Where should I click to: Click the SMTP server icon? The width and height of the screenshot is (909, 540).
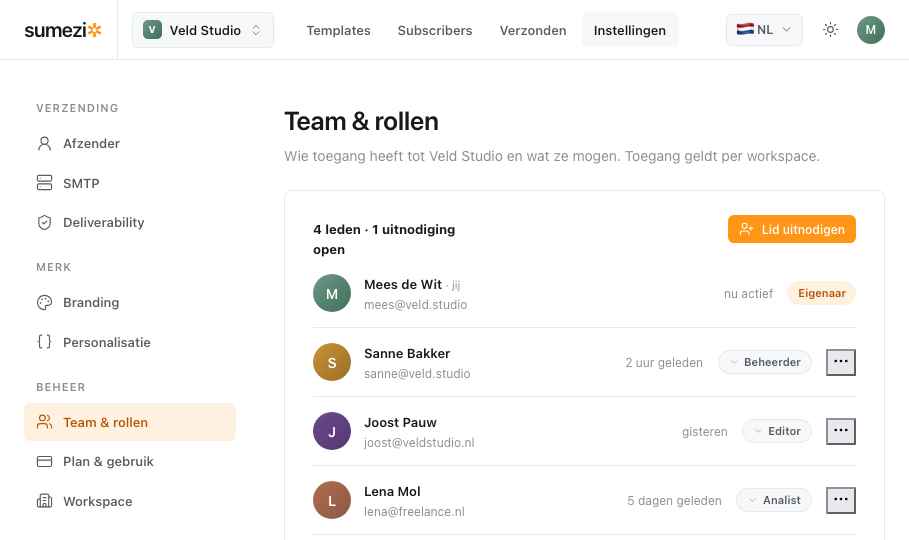tap(45, 183)
